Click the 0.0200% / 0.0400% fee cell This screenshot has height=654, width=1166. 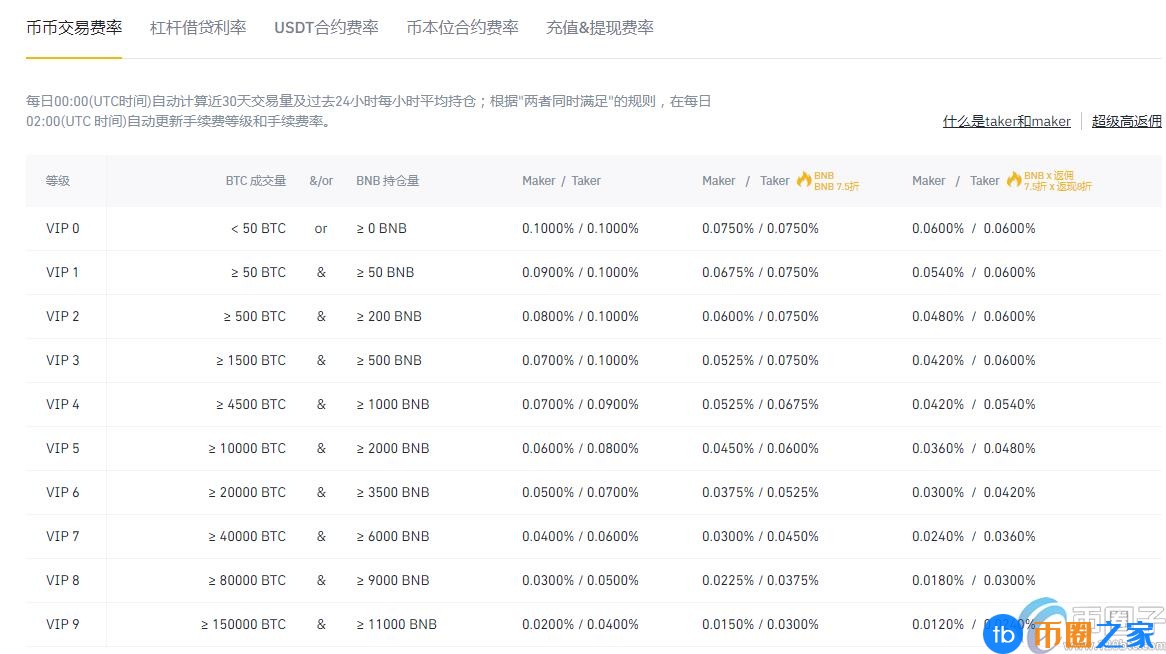[x=580, y=623]
